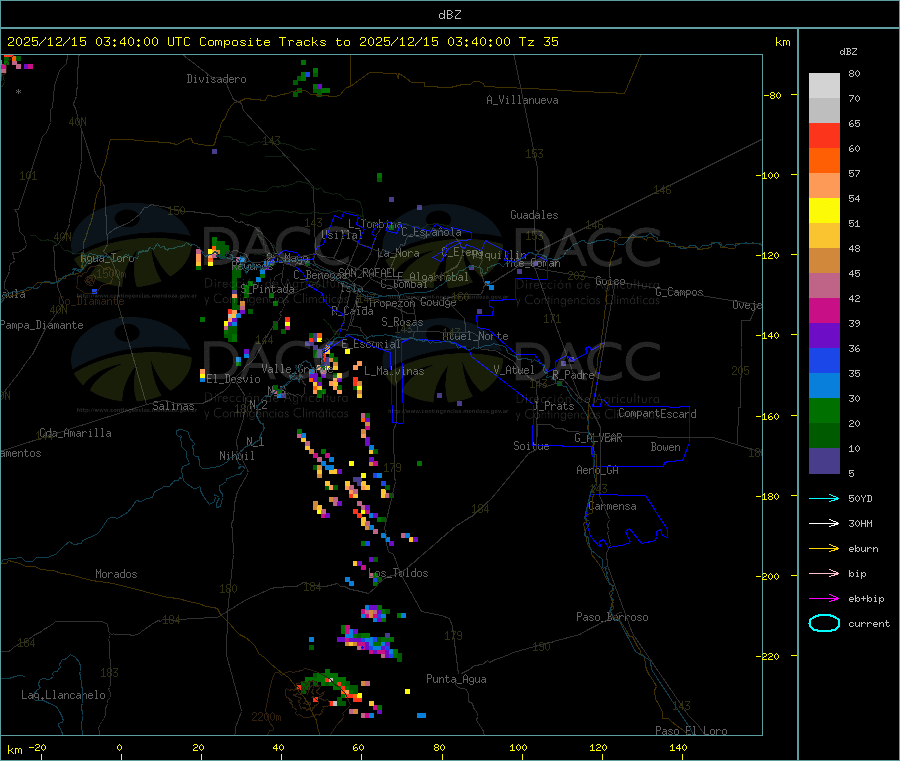Select the purple 36–39 dBZ swatch
The width and height of the screenshot is (900, 761).
coord(824,336)
